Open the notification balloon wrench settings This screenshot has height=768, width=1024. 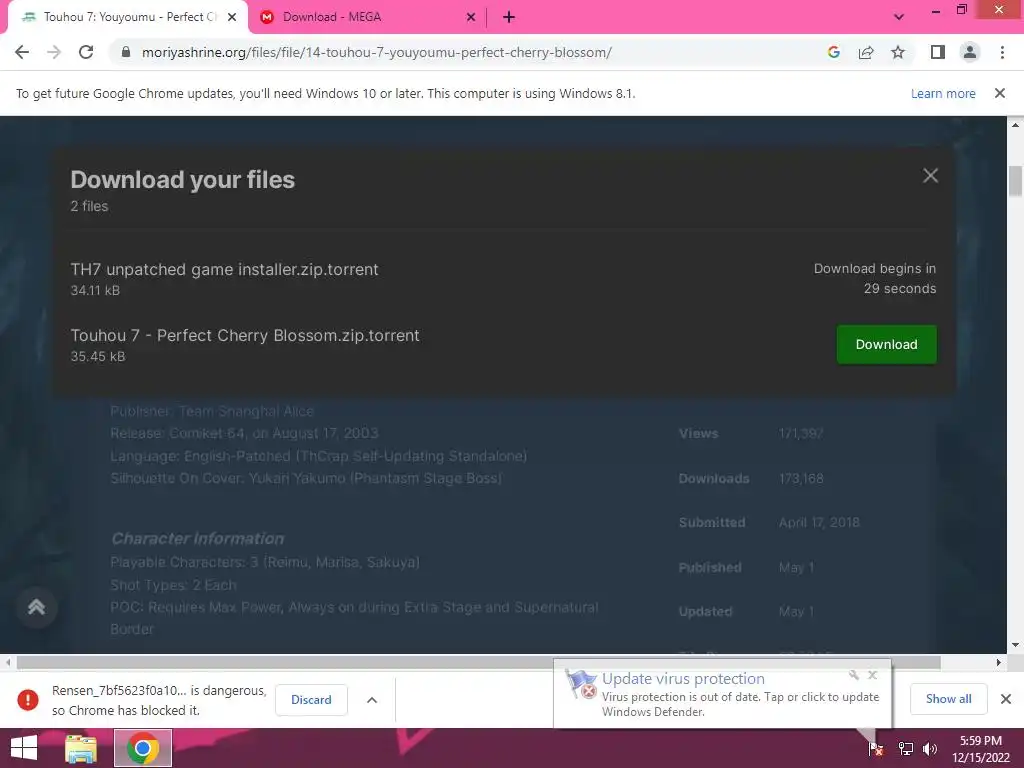[854, 675]
